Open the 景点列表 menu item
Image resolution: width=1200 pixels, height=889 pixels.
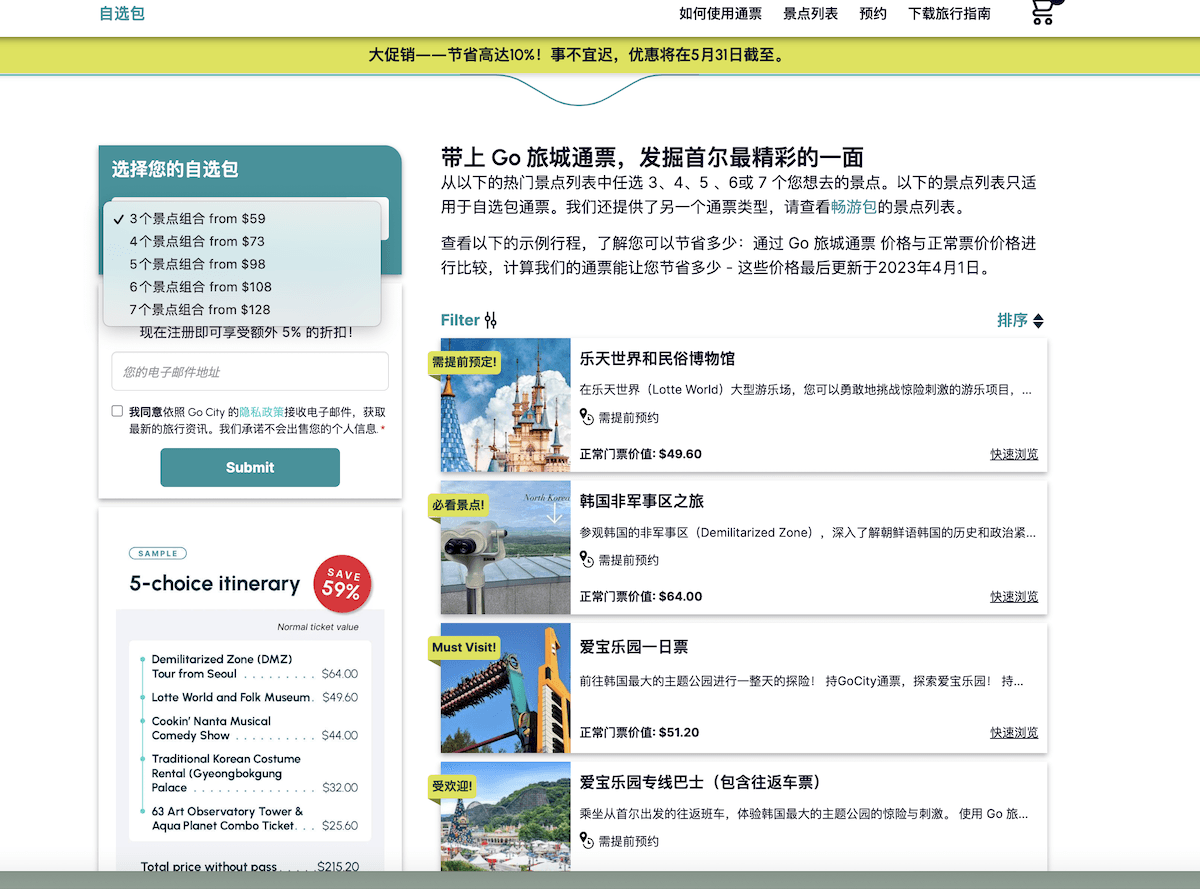pyautogui.click(x=811, y=13)
